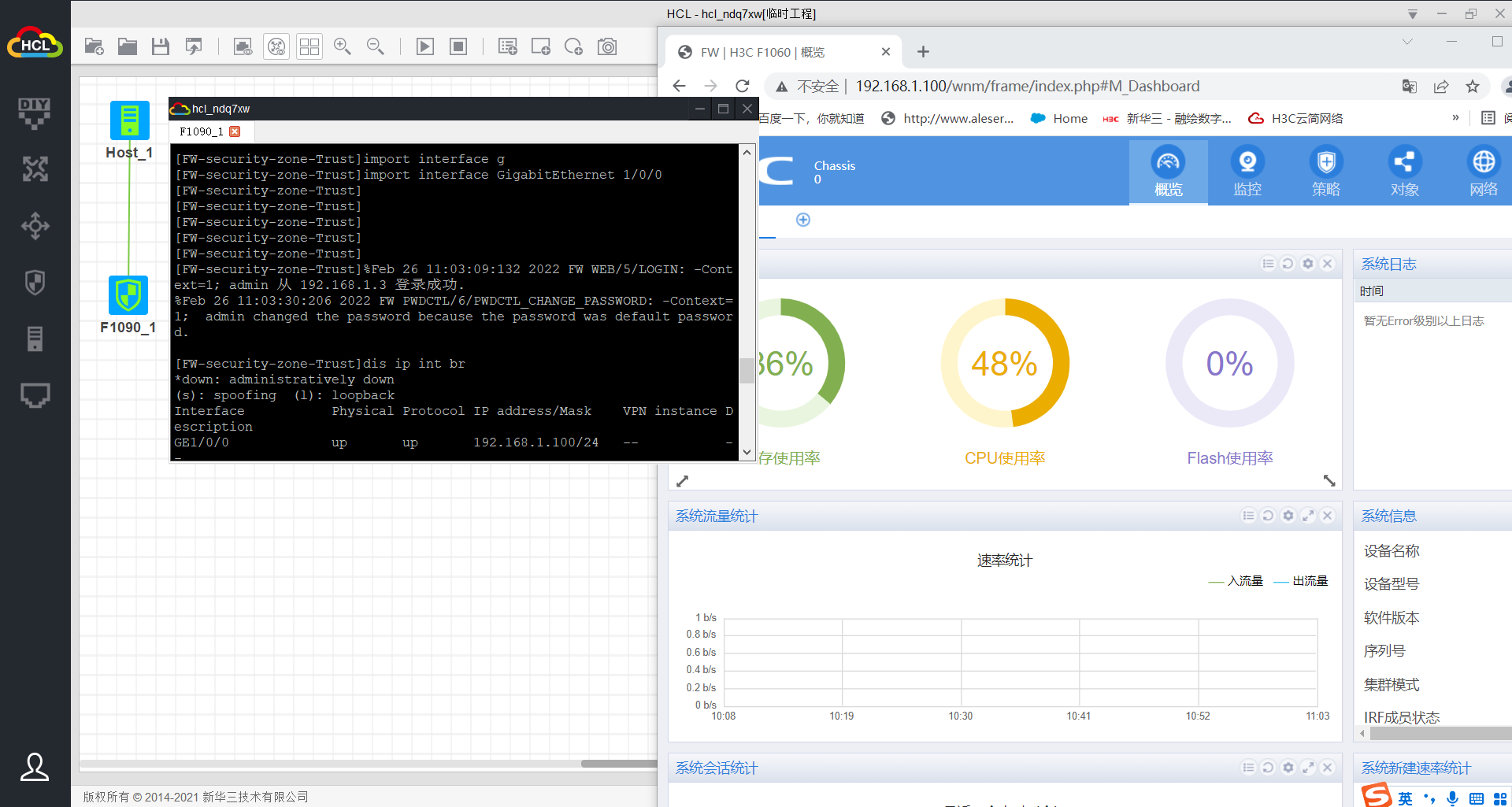This screenshot has width=1512, height=807.
Task: Reload the firewall dashboard page
Action: (x=742, y=86)
